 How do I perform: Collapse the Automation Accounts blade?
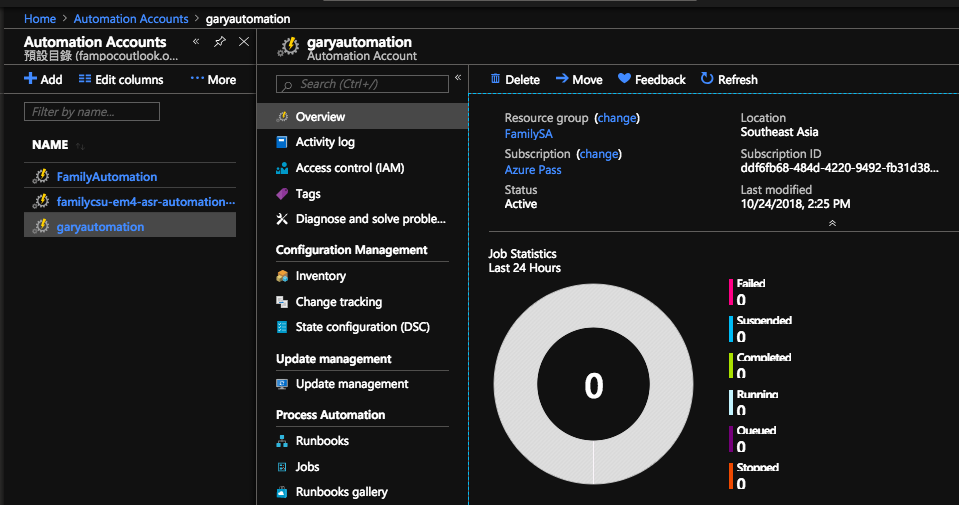point(196,42)
